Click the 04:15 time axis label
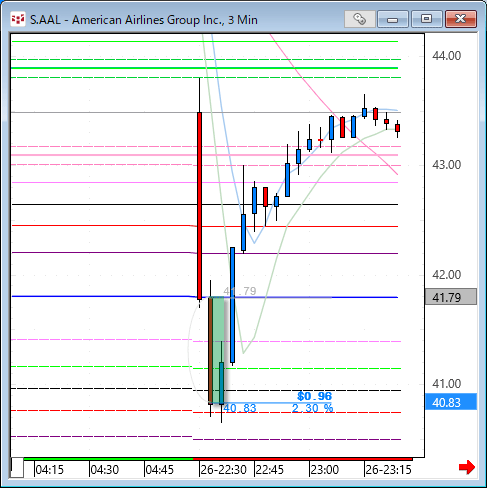Screen dimensions: 487x488 (x=49, y=470)
